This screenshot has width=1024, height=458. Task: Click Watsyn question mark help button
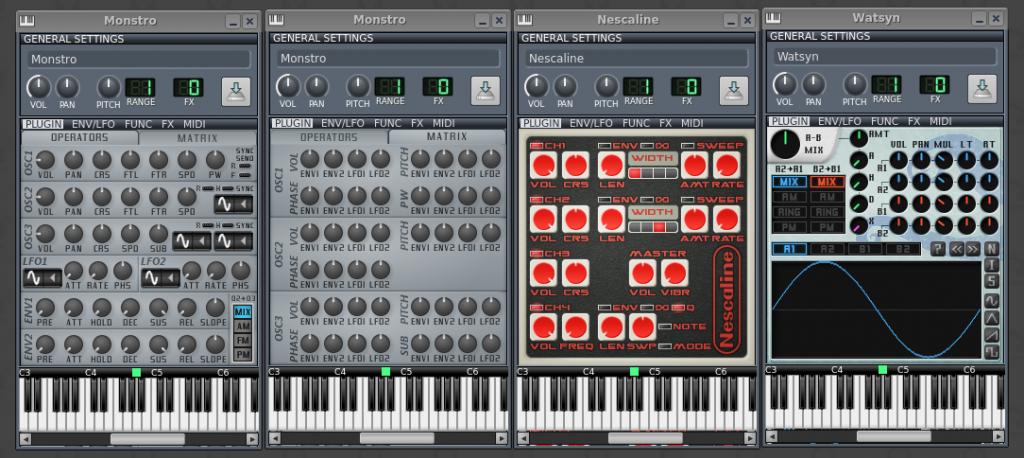pos(938,249)
